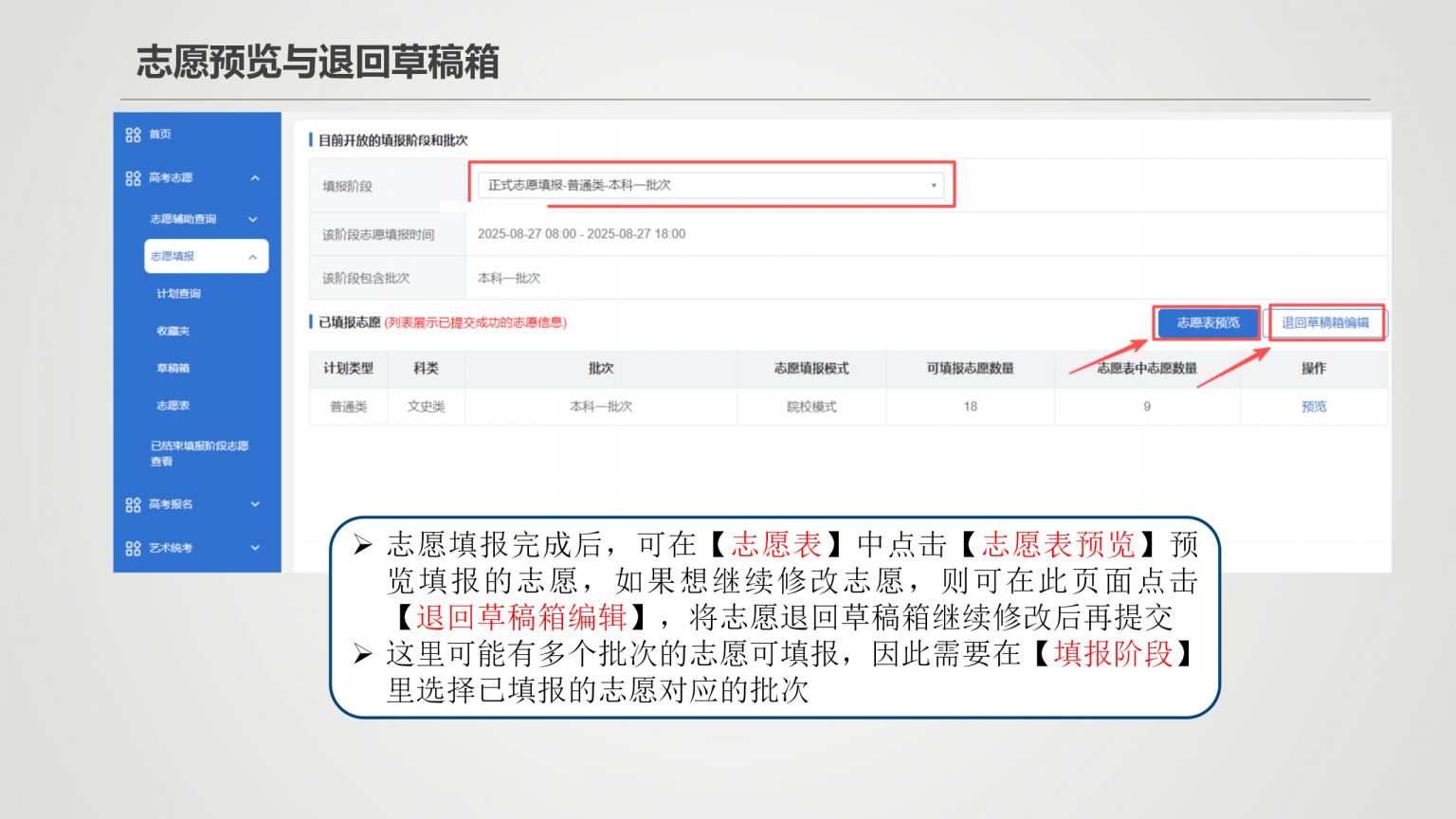Viewport: 1456px width, 819px height.
Task: Select 志愿辅助查询 sidebar item
Action: click(x=183, y=219)
